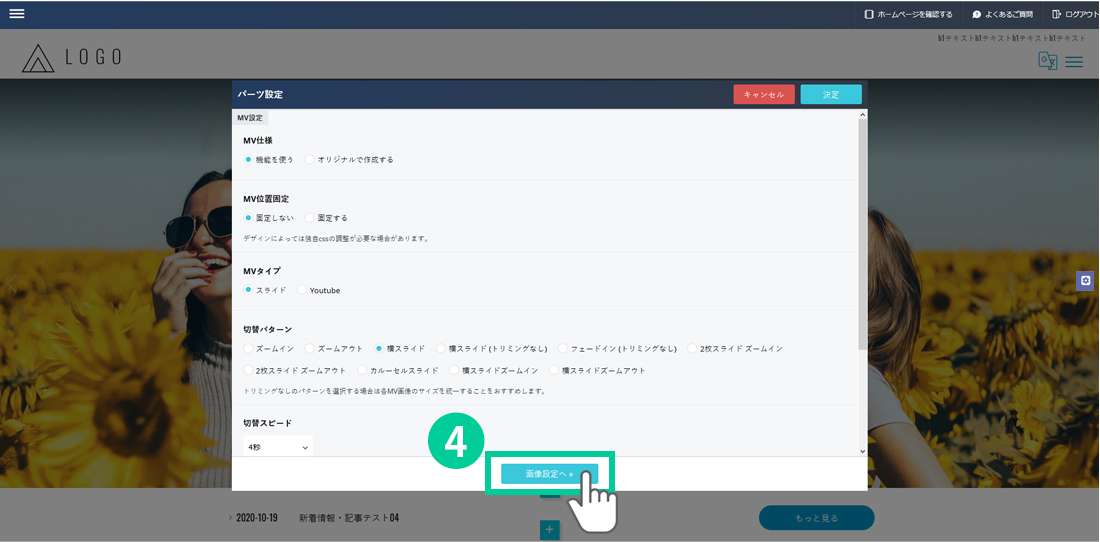Screen dimensions: 1100x542
Task: Switch to the MV設定 tab
Action: click(x=250, y=118)
